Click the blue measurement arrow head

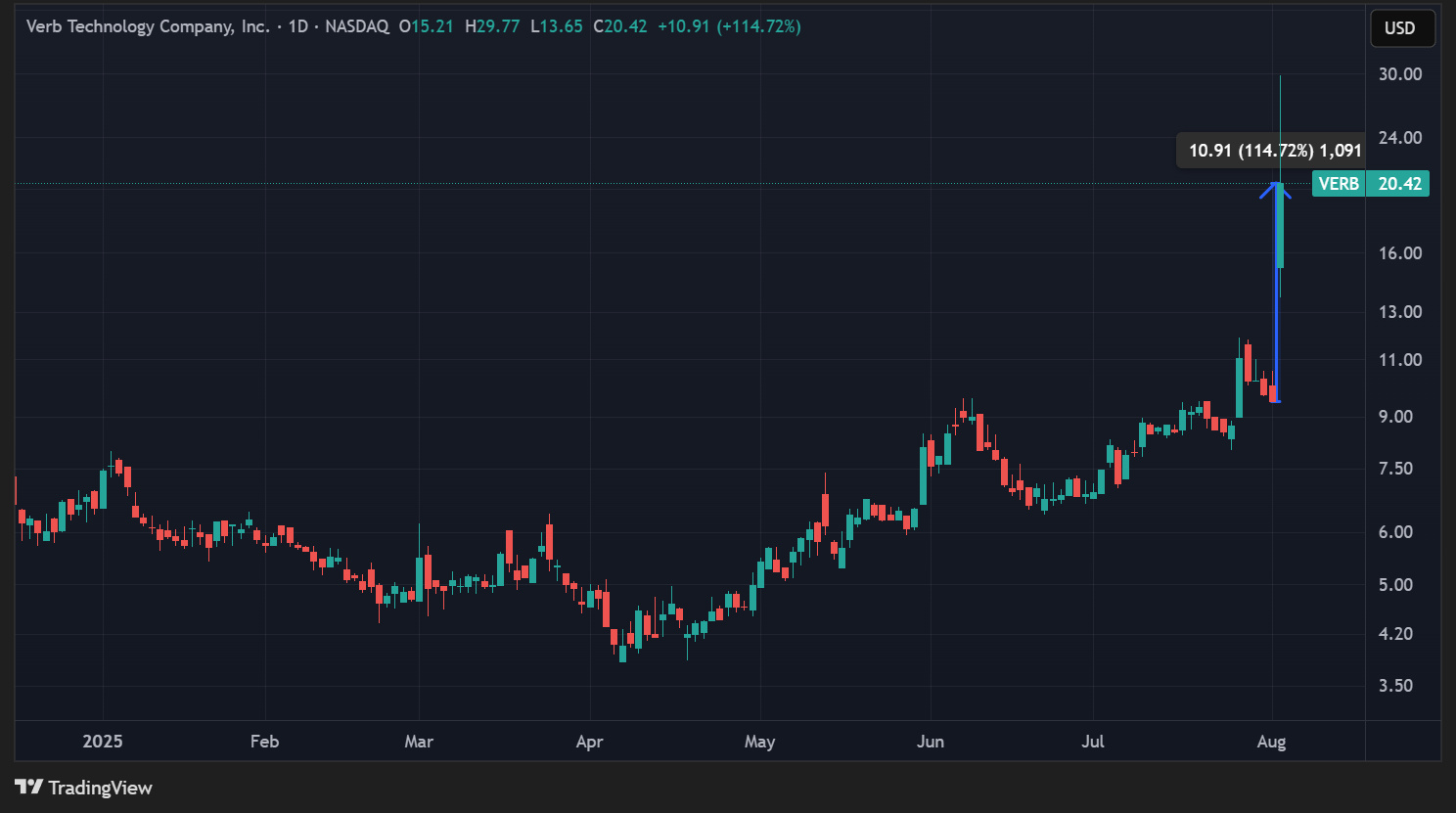point(1275,188)
